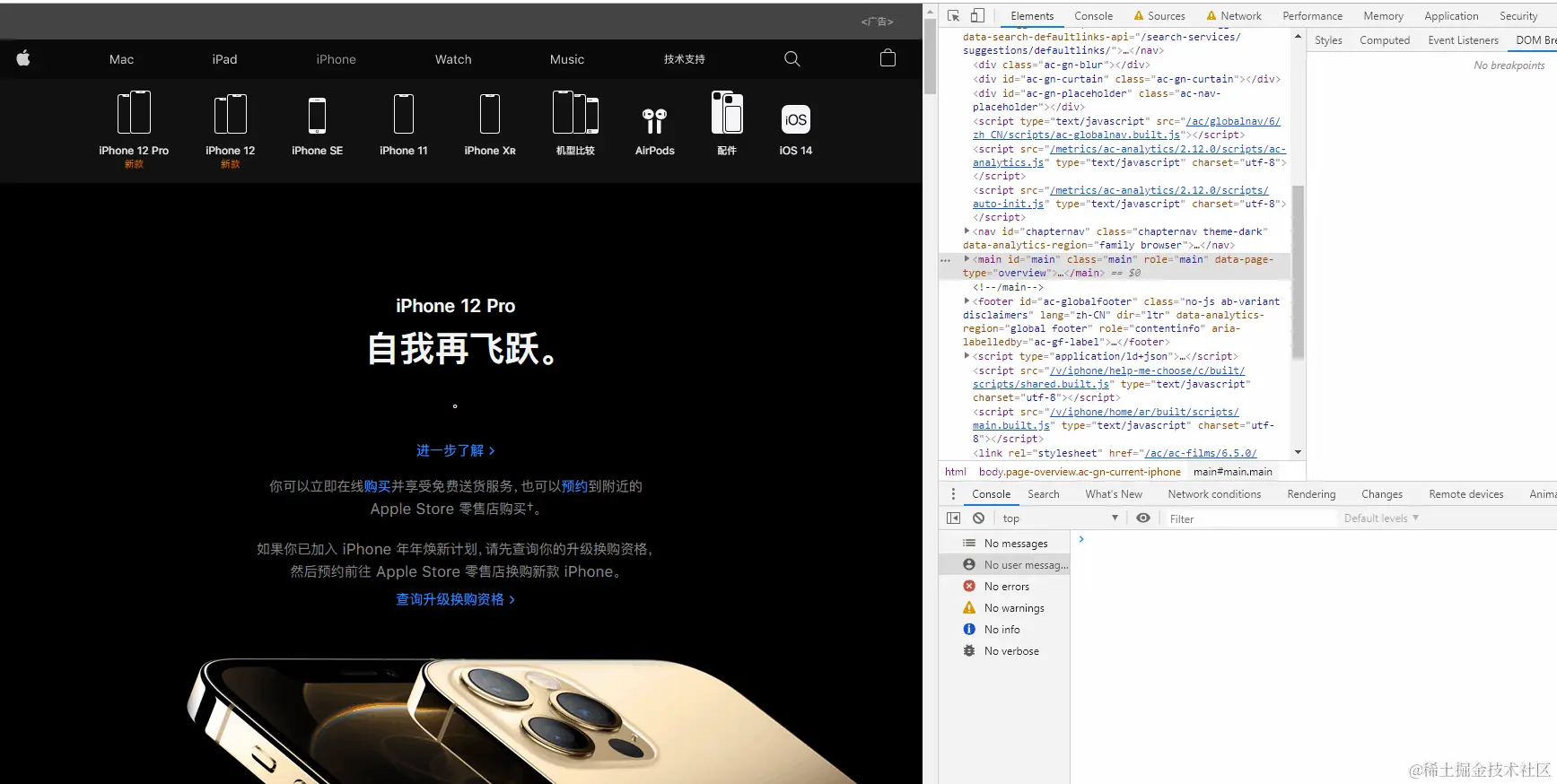Click the Apple logo in the nav bar
The width and height of the screenshot is (1557, 784).
pos(23,58)
